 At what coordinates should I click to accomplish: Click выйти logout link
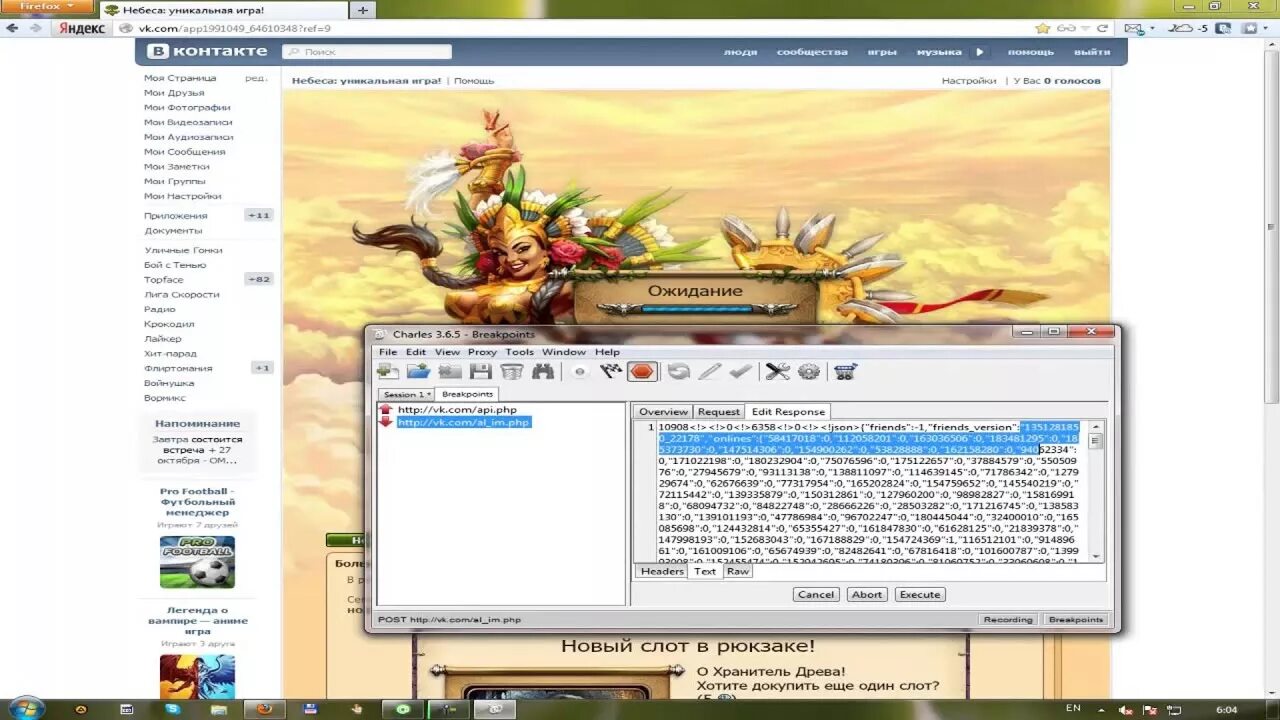coord(1092,52)
